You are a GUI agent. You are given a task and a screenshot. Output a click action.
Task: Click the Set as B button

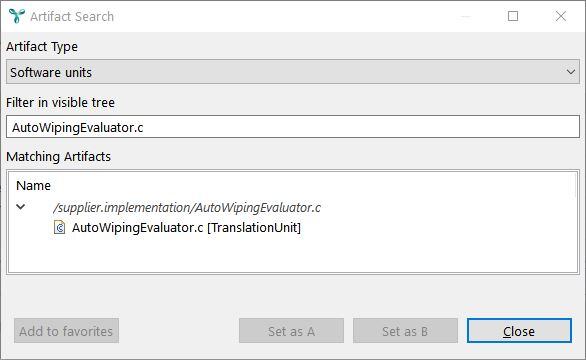click(405, 331)
